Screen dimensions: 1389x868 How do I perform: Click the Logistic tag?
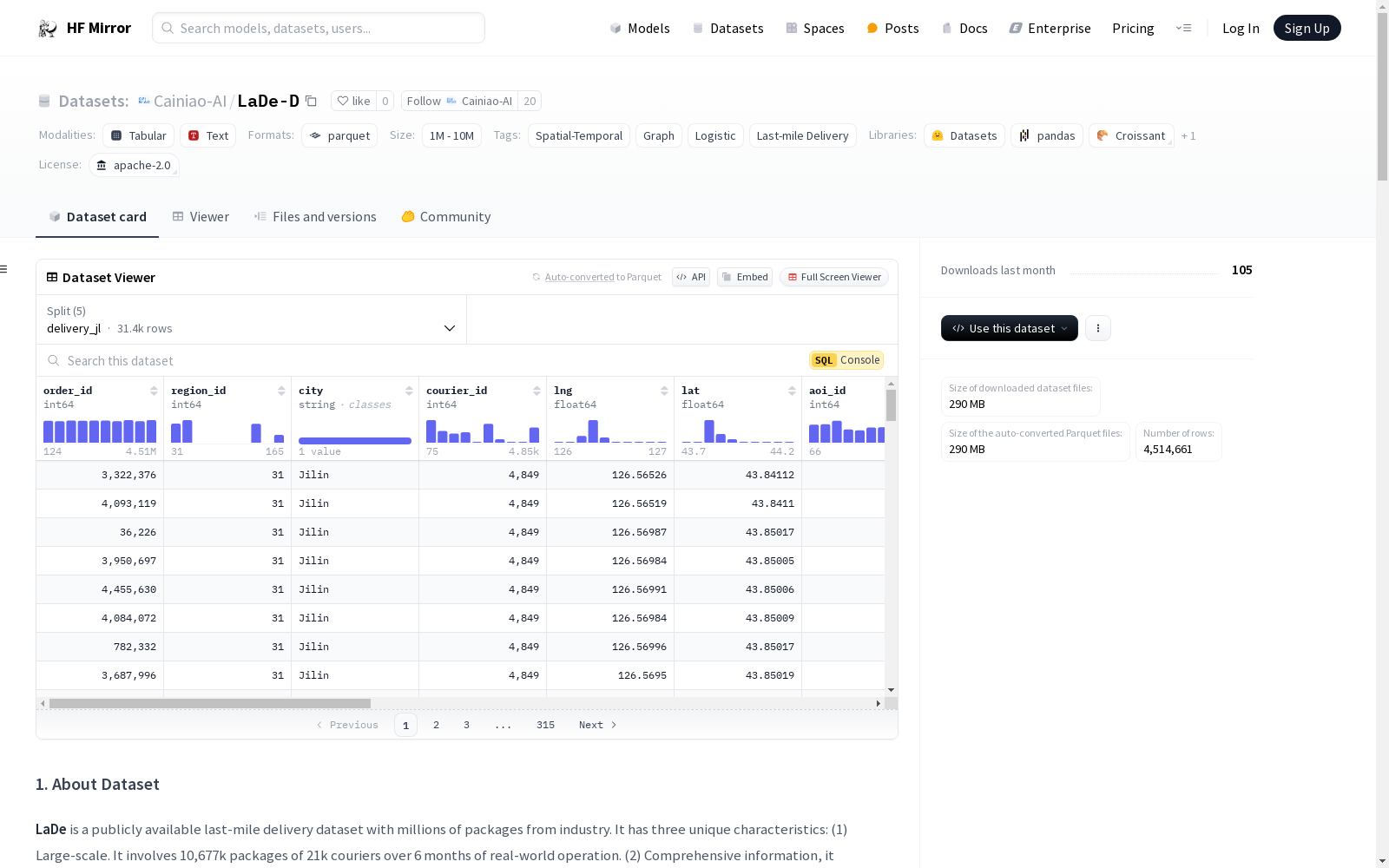click(x=715, y=135)
